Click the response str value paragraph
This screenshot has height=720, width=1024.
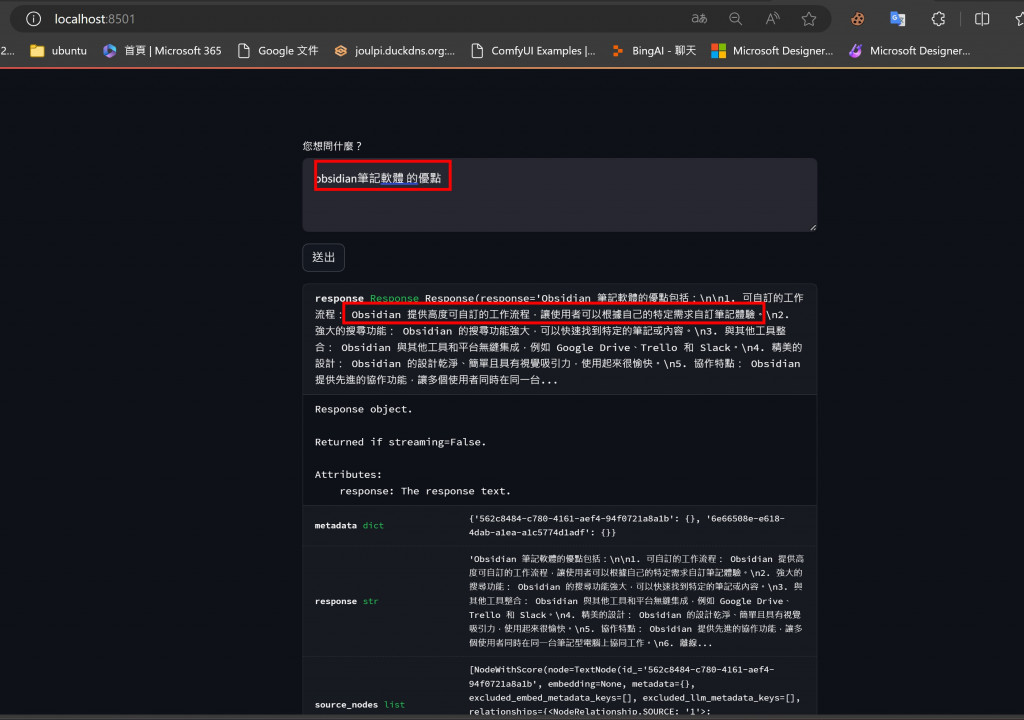(x=636, y=601)
